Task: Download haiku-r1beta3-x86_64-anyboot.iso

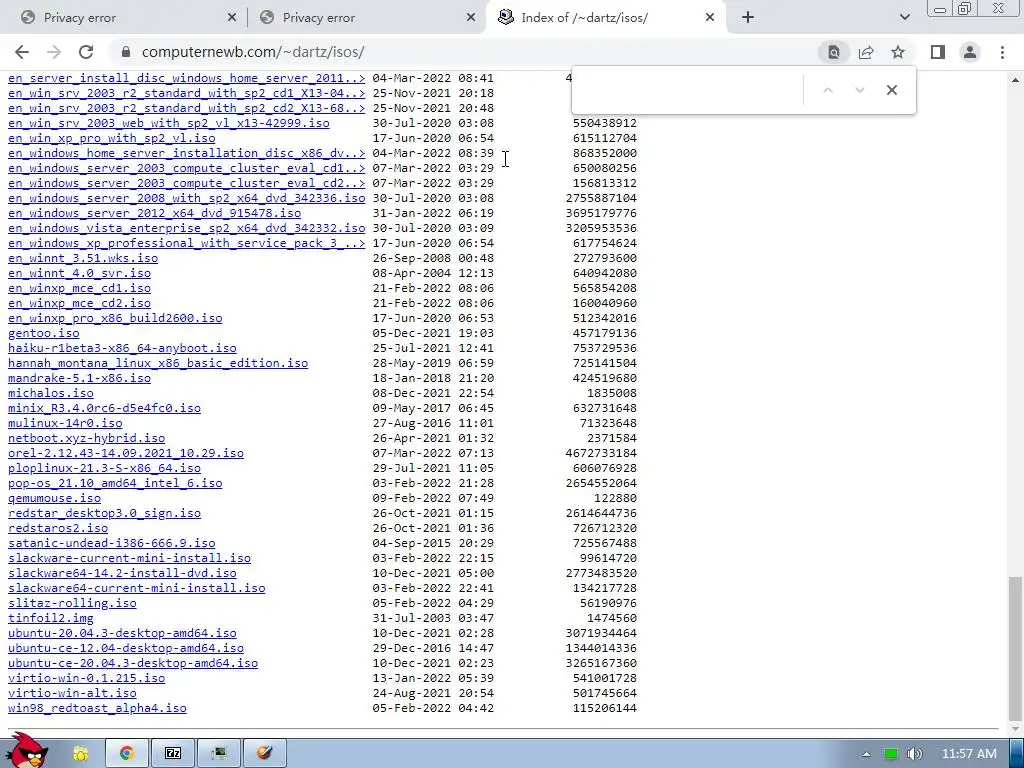Action: tap(122, 348)
